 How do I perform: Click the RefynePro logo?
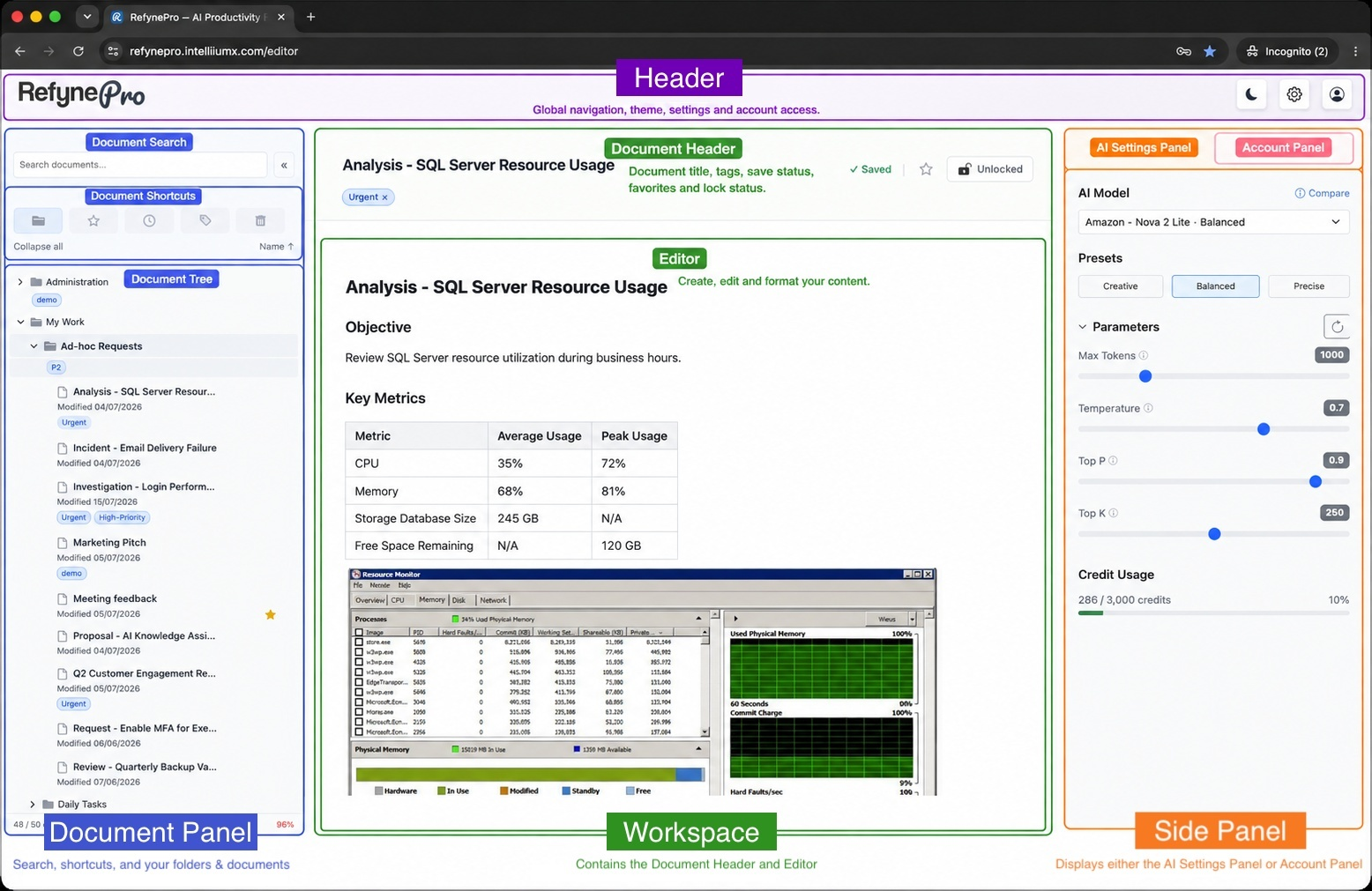[x=81, y=93]
